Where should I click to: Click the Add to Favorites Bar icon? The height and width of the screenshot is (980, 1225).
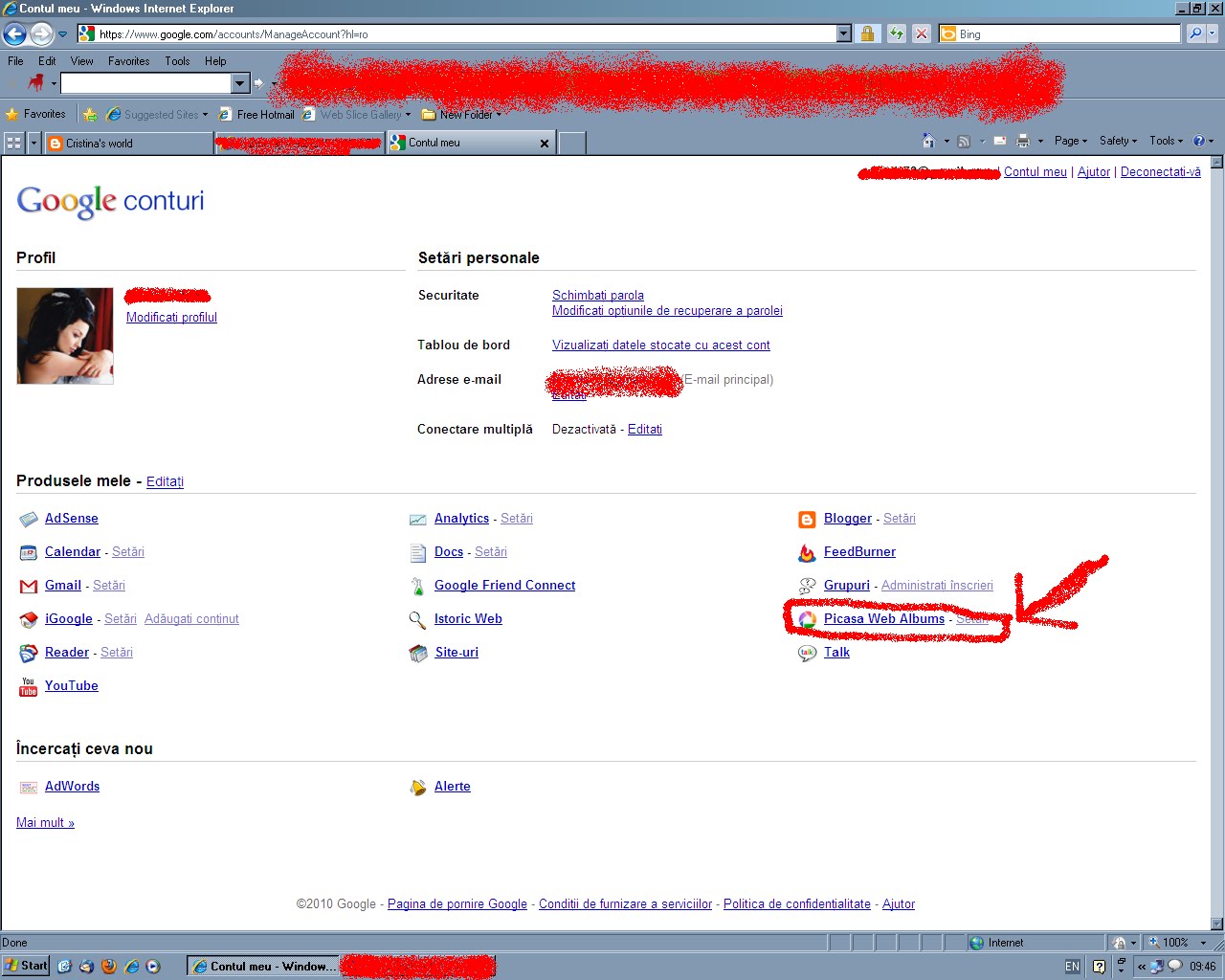coord(90,115)
